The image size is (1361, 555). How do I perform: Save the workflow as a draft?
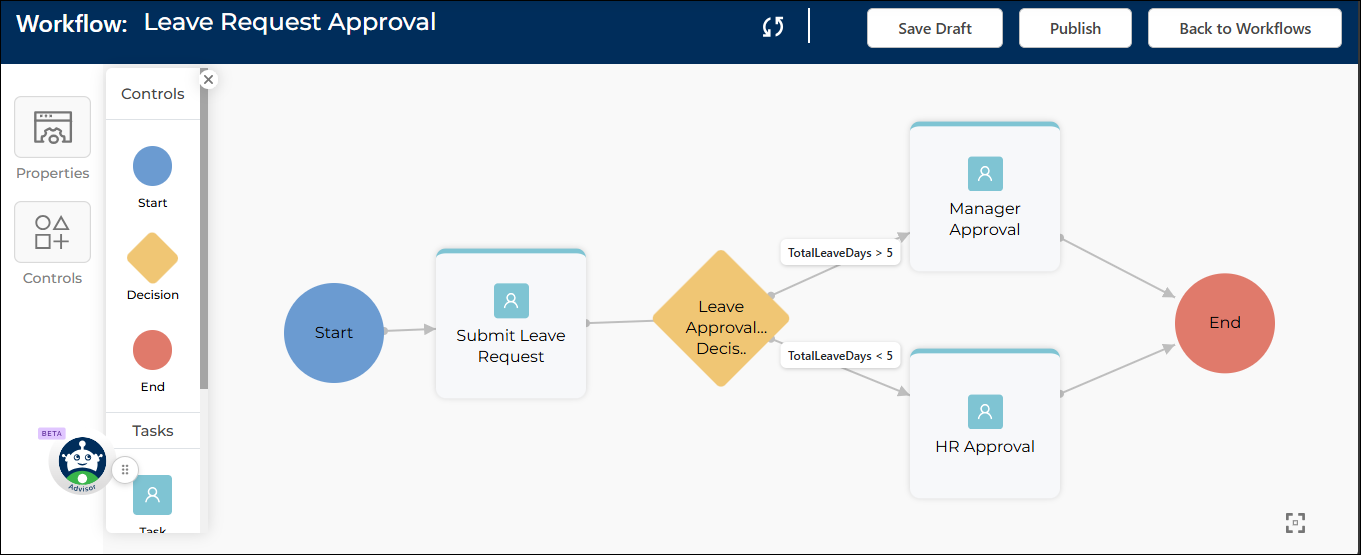[934, 28]
